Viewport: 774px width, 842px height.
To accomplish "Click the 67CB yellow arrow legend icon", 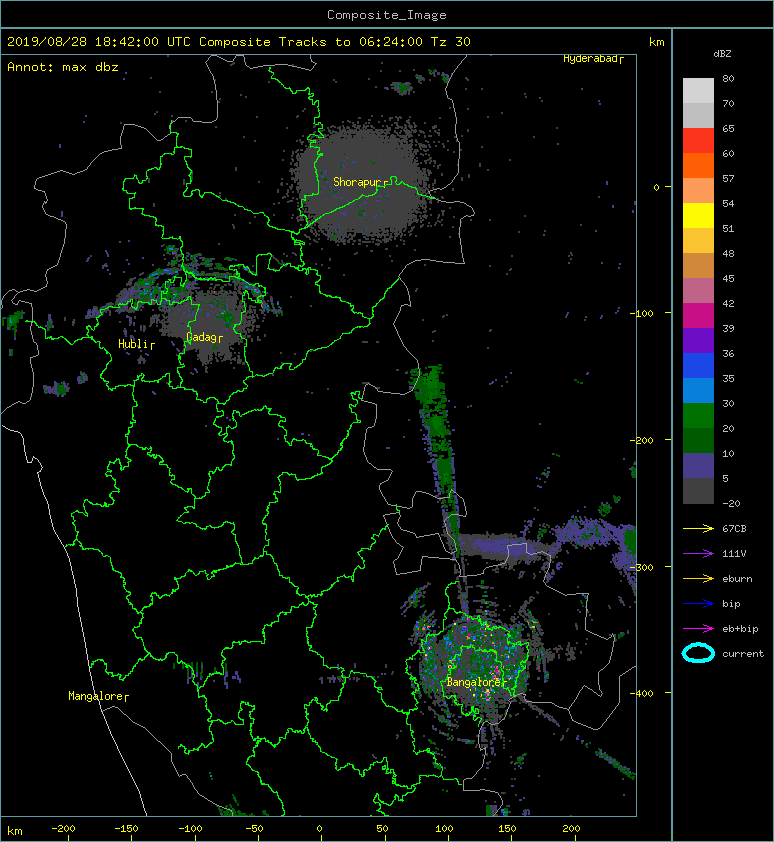I will [698, 528].
